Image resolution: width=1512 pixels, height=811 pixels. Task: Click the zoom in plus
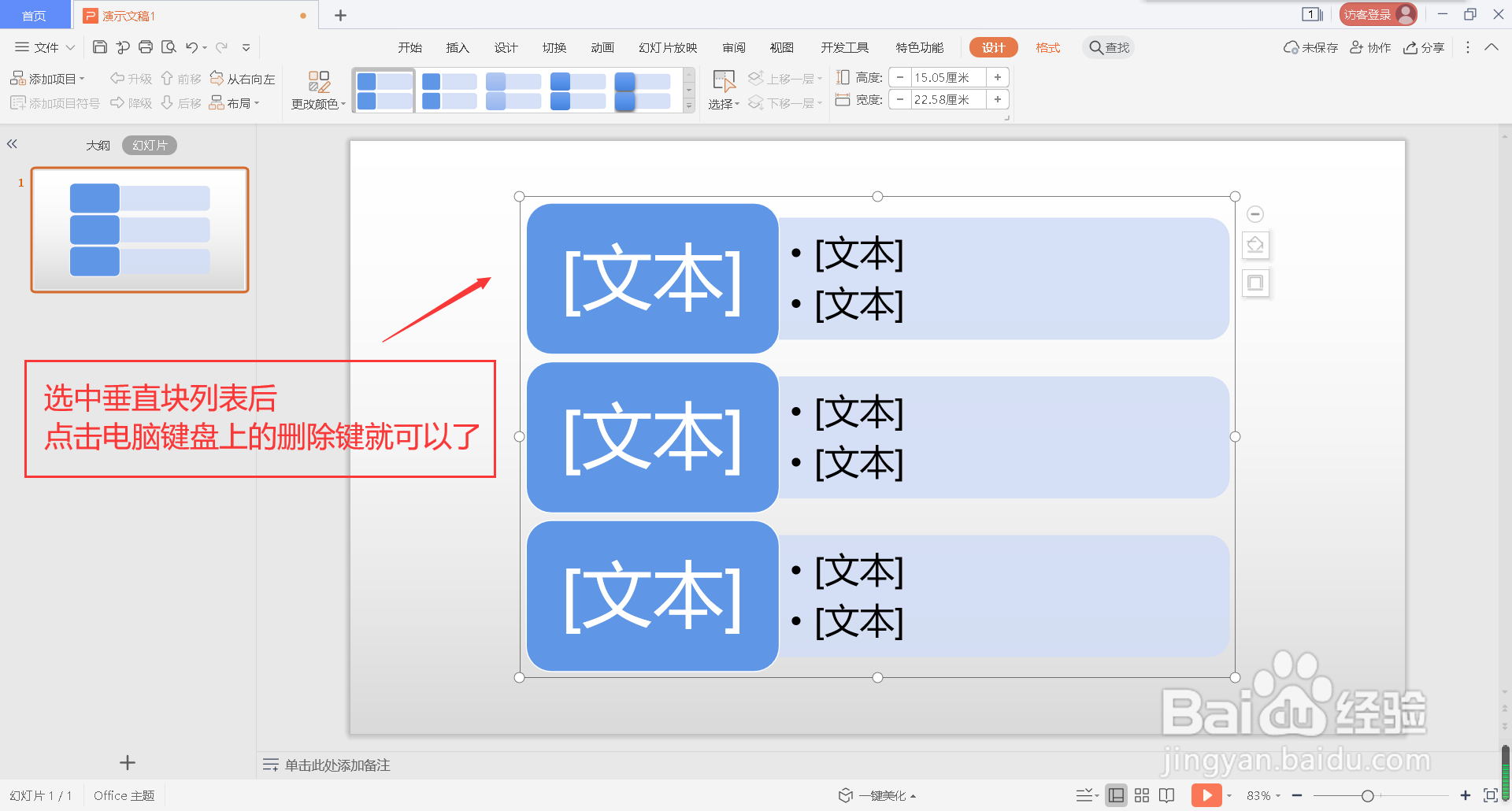1466,795
